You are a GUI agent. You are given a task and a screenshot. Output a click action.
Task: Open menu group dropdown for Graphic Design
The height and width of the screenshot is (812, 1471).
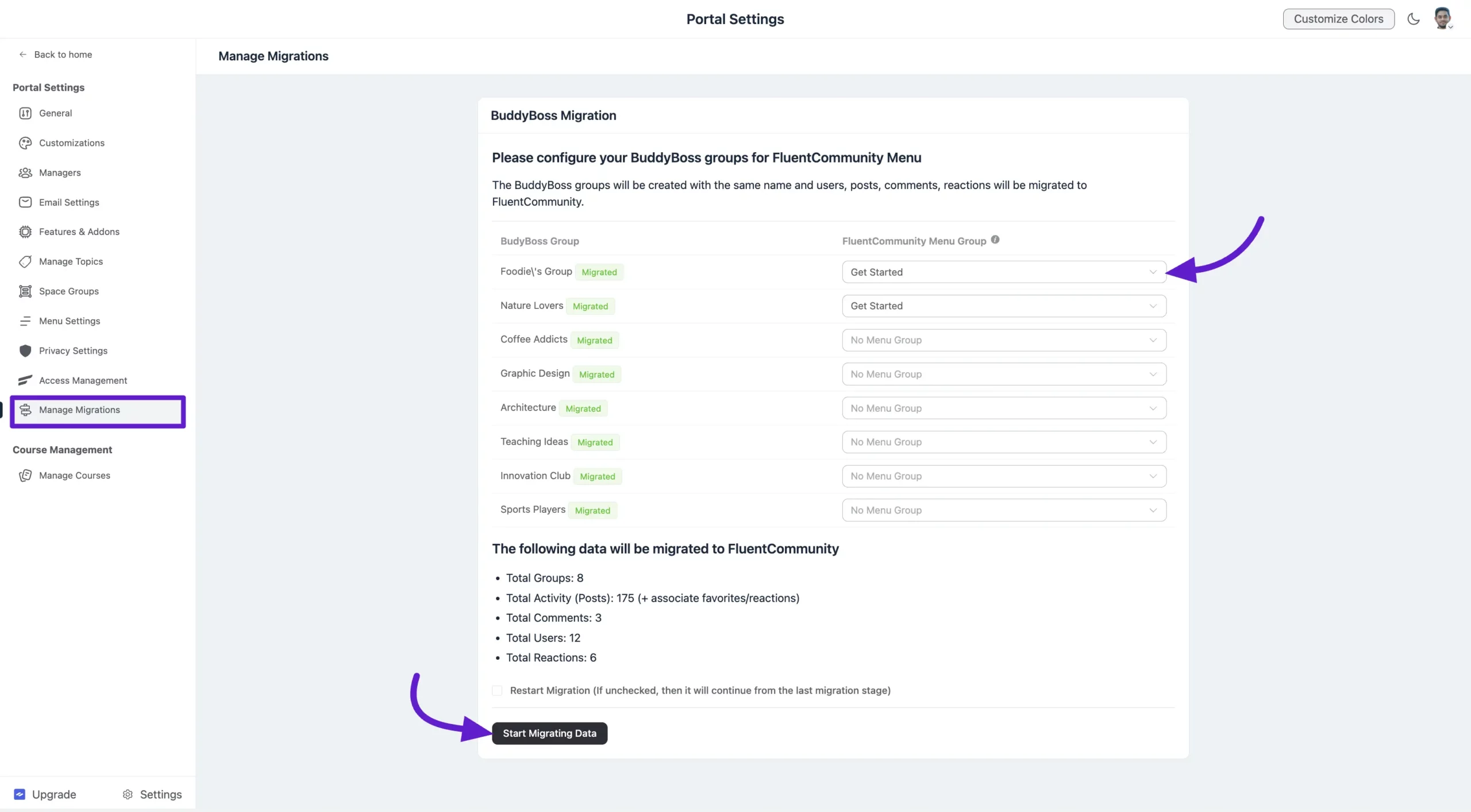(x=1004, y=374)
